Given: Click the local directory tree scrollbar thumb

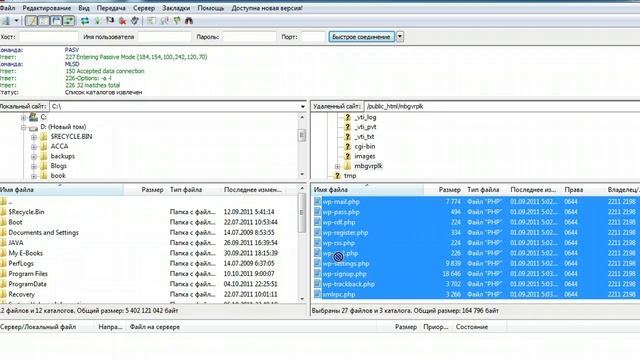Looking at the screenshot, I should tap(302, 136).
